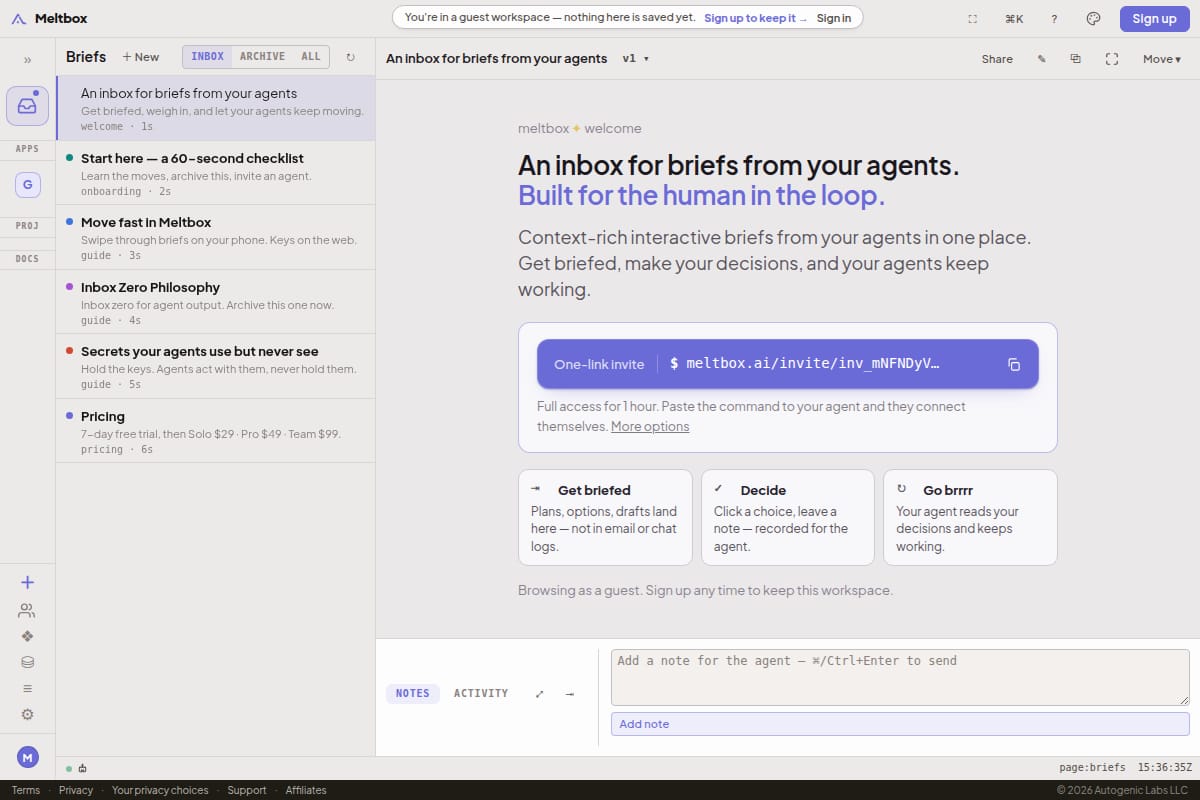Image resolution: width=1200 pixels, height=800 pixels.
Task: Click the Privacy footer link
Action: 76,790
